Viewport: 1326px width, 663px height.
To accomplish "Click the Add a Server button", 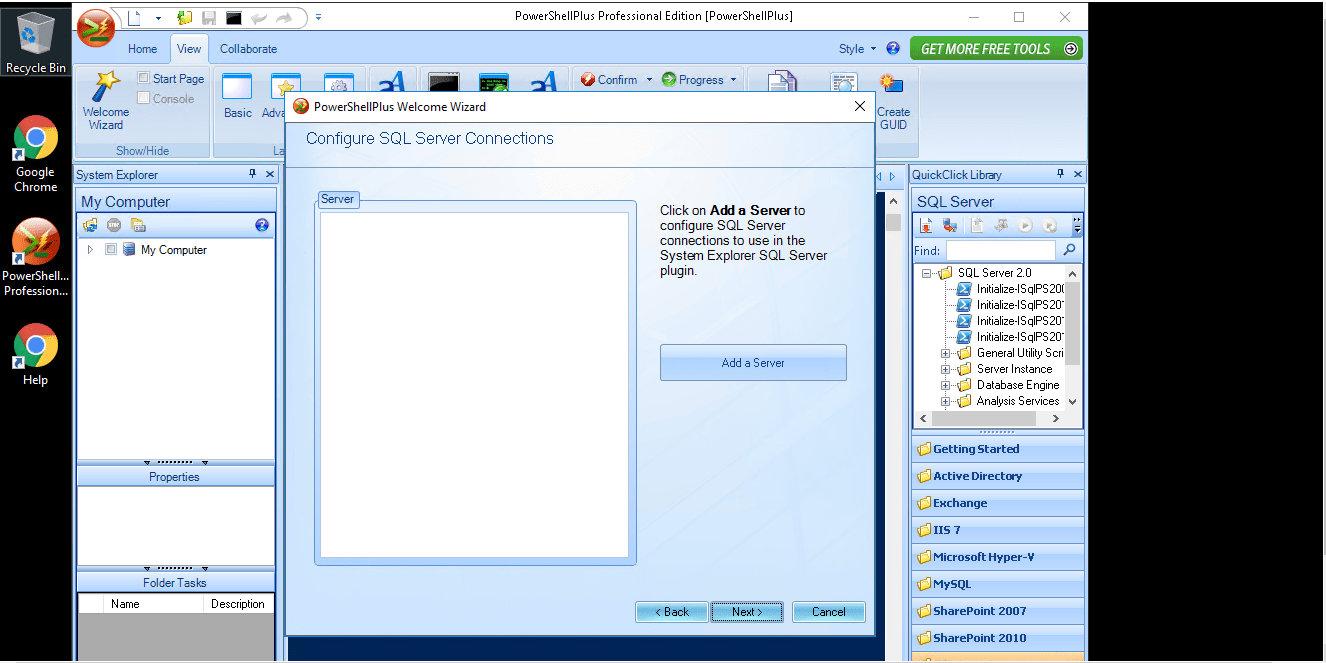I will [753, 363].
